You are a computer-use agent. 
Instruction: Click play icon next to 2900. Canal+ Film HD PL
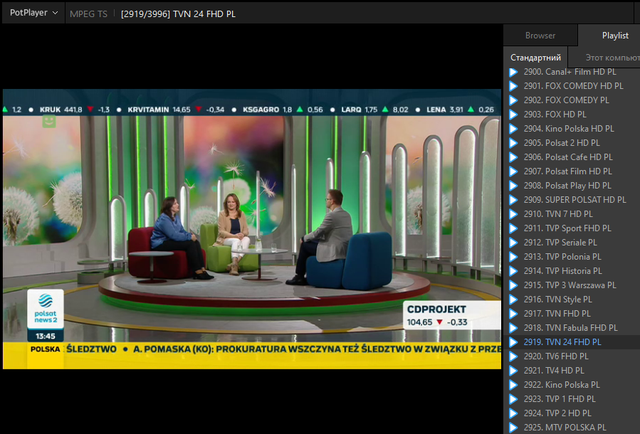point(513,72)
